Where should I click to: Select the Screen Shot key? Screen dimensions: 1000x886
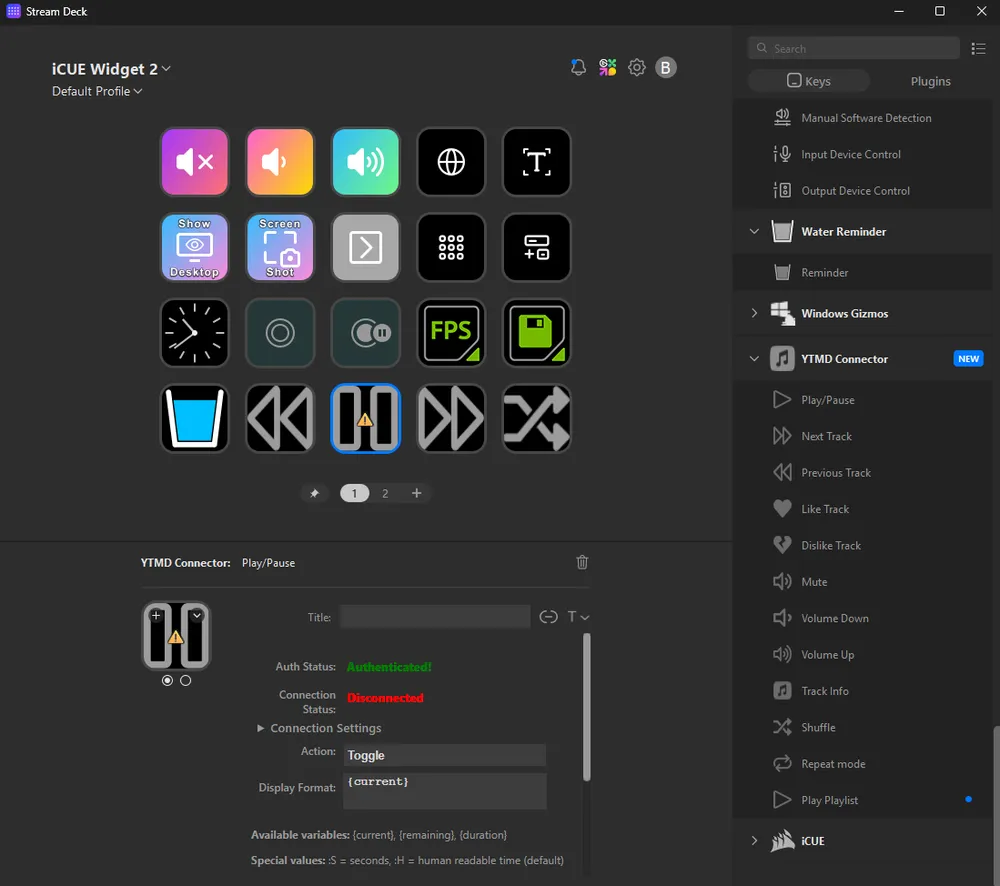click(280, 247)
